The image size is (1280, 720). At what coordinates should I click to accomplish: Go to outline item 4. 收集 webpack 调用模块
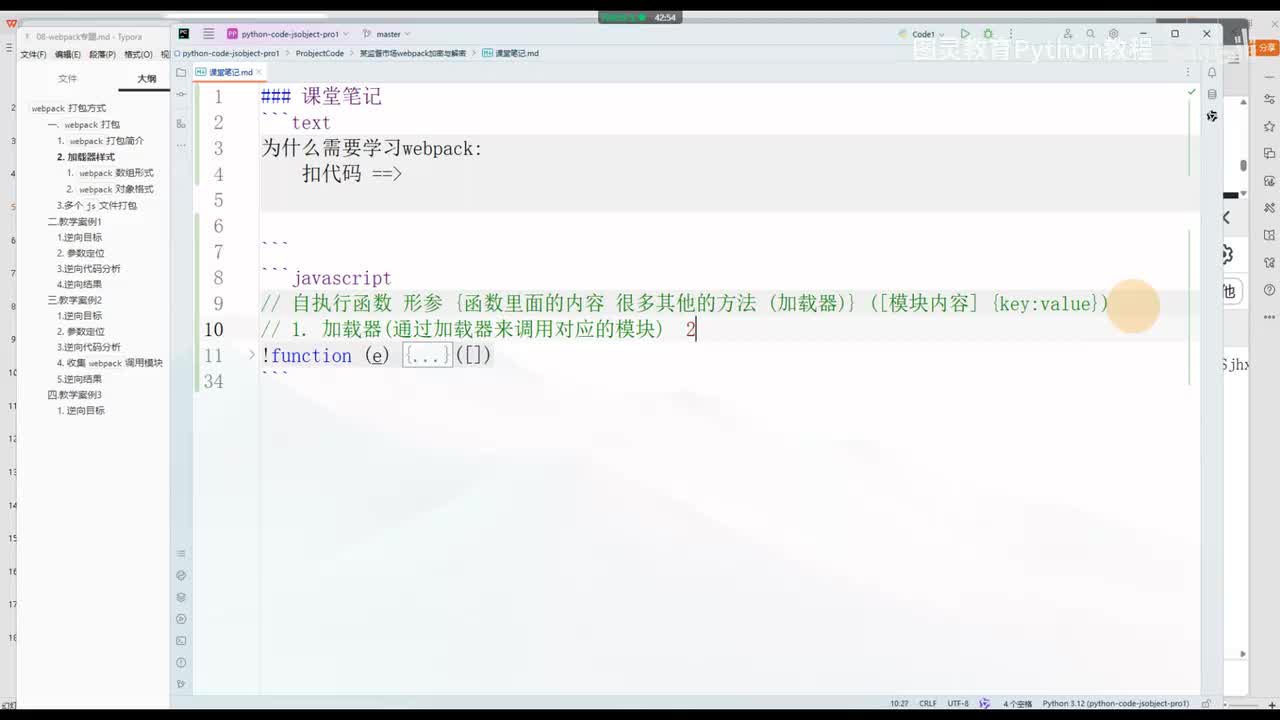(x=110, y=363)
